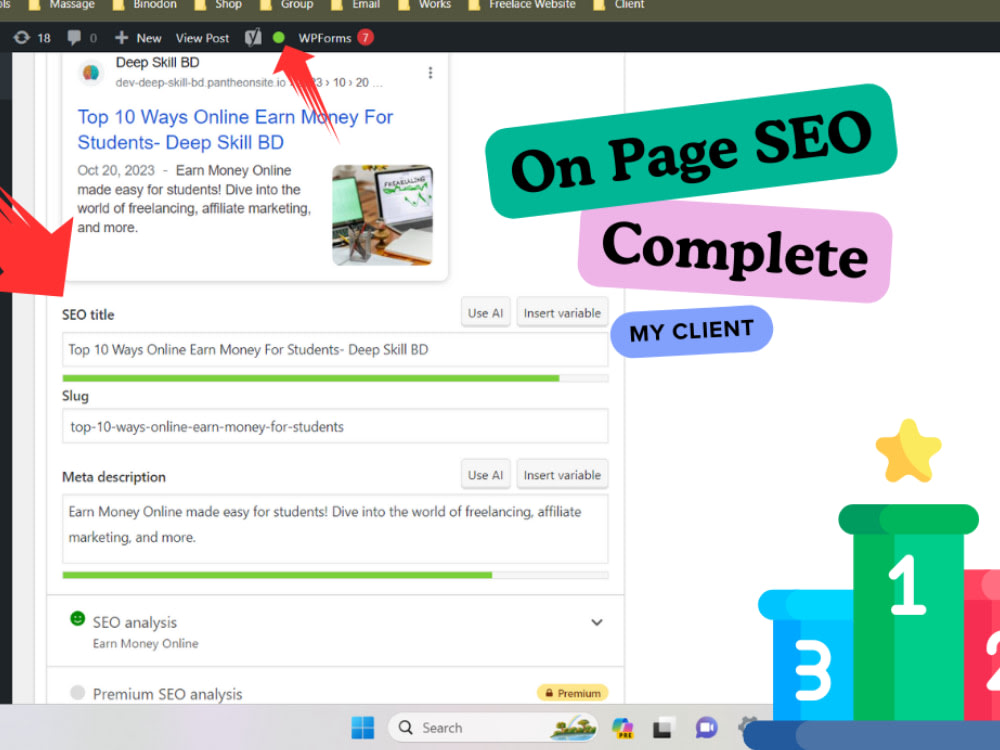Image resolution: width=1000 pixels, height=750 pixels.
Task: Open the Windows Start button
Action: pyautogui.click(x=363, y=728)
